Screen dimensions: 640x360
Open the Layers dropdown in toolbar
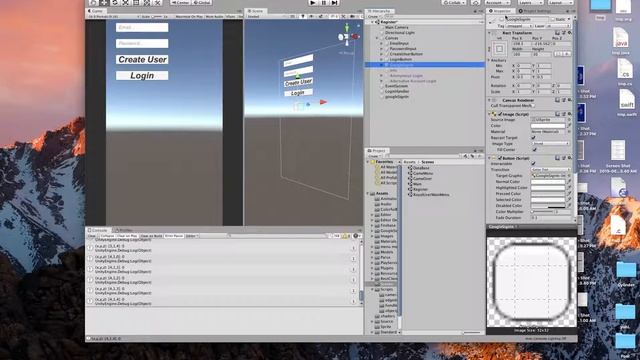530,2
